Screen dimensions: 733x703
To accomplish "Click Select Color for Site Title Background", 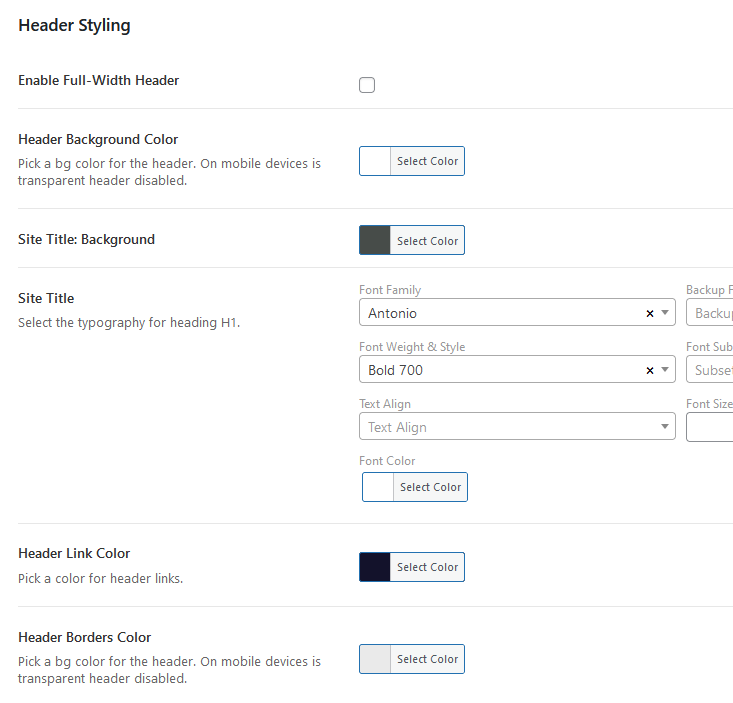I will pyautogui.click(x=427, y=241).
